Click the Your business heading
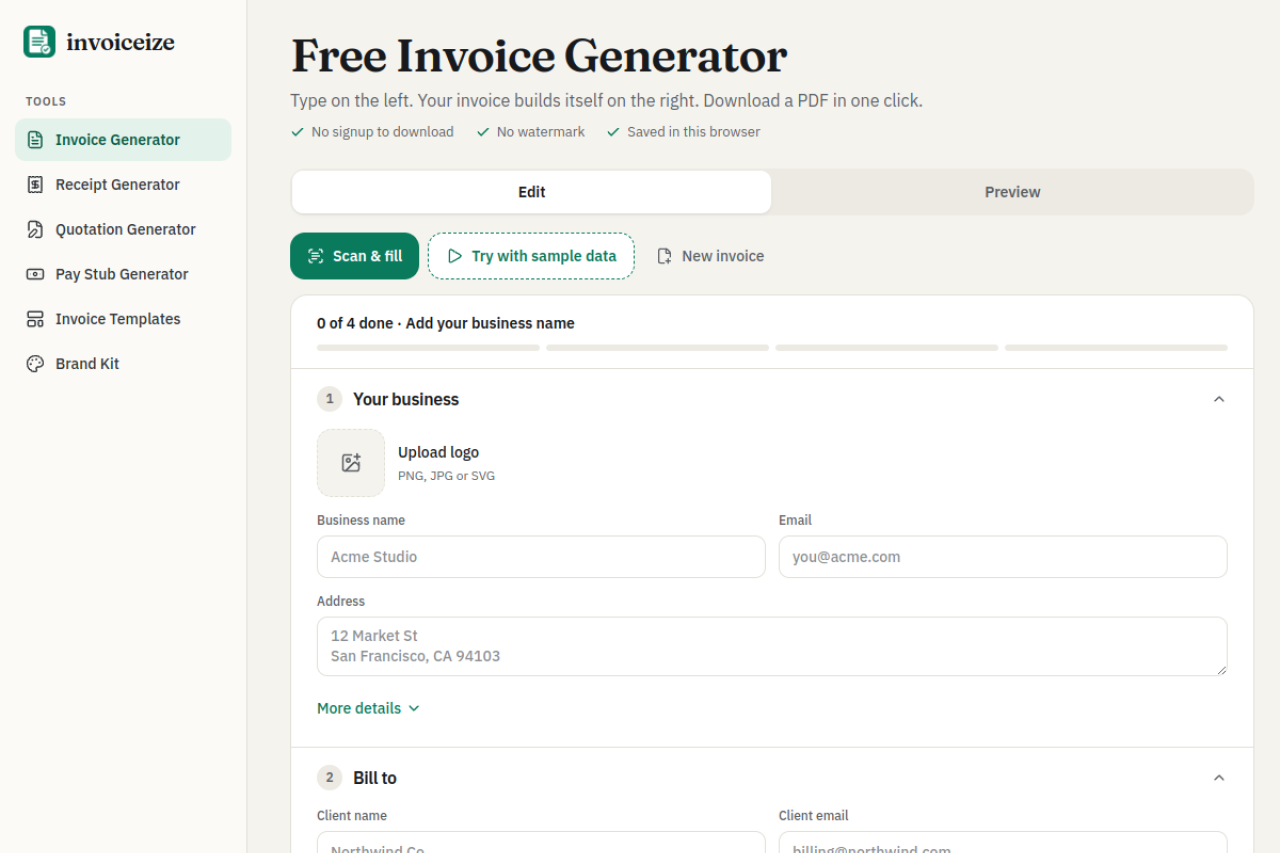This screenshot has height=853, width=1280. [406, 399]
